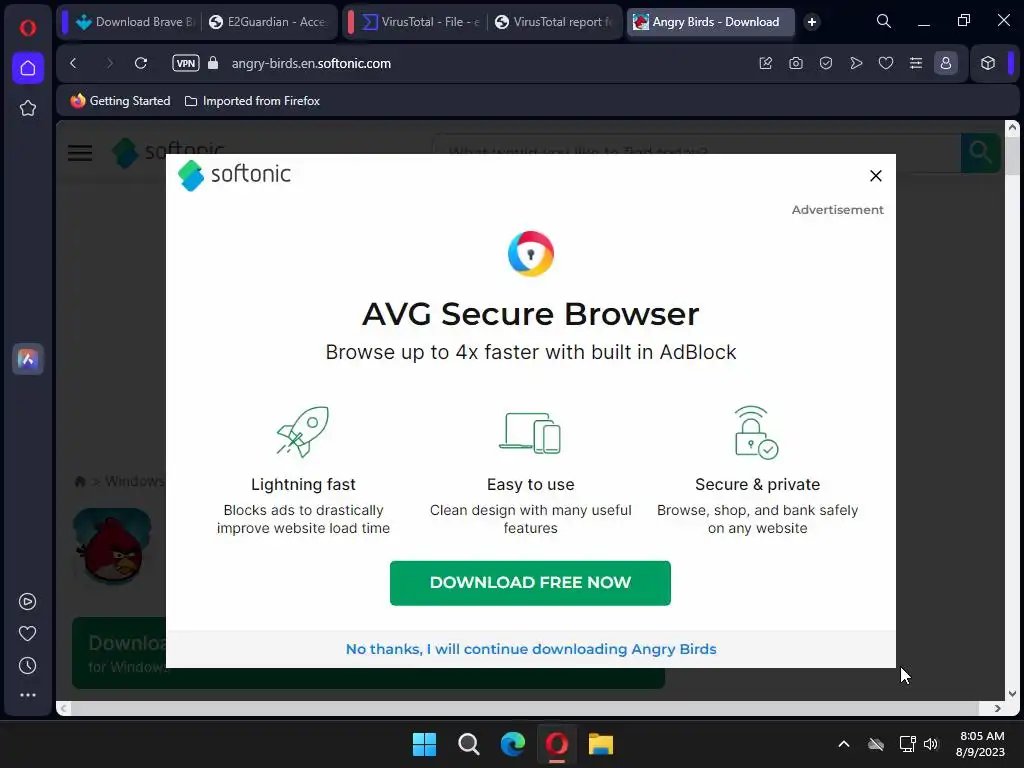Switch to Download Brave tab
The image size is (1024, 768).
(135, 22)
